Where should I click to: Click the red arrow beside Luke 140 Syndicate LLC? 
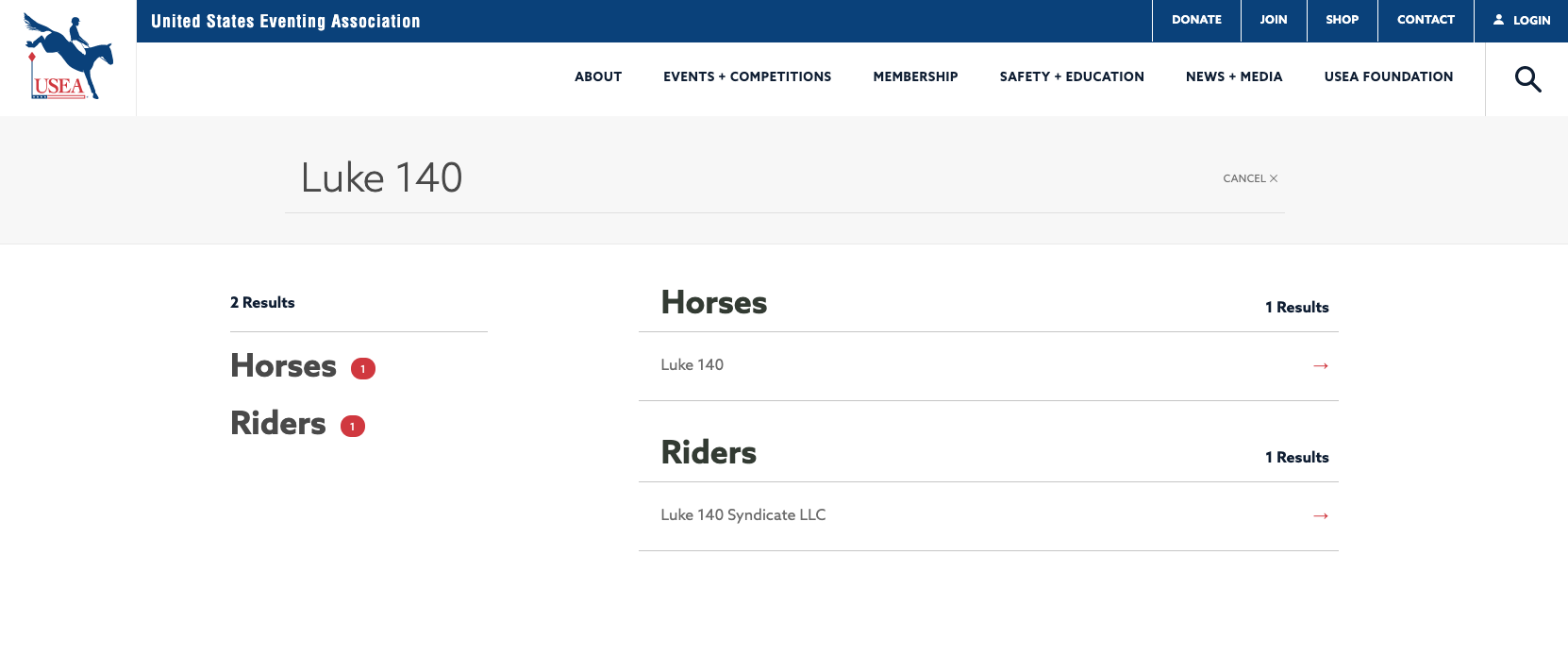click(1320, 516)
